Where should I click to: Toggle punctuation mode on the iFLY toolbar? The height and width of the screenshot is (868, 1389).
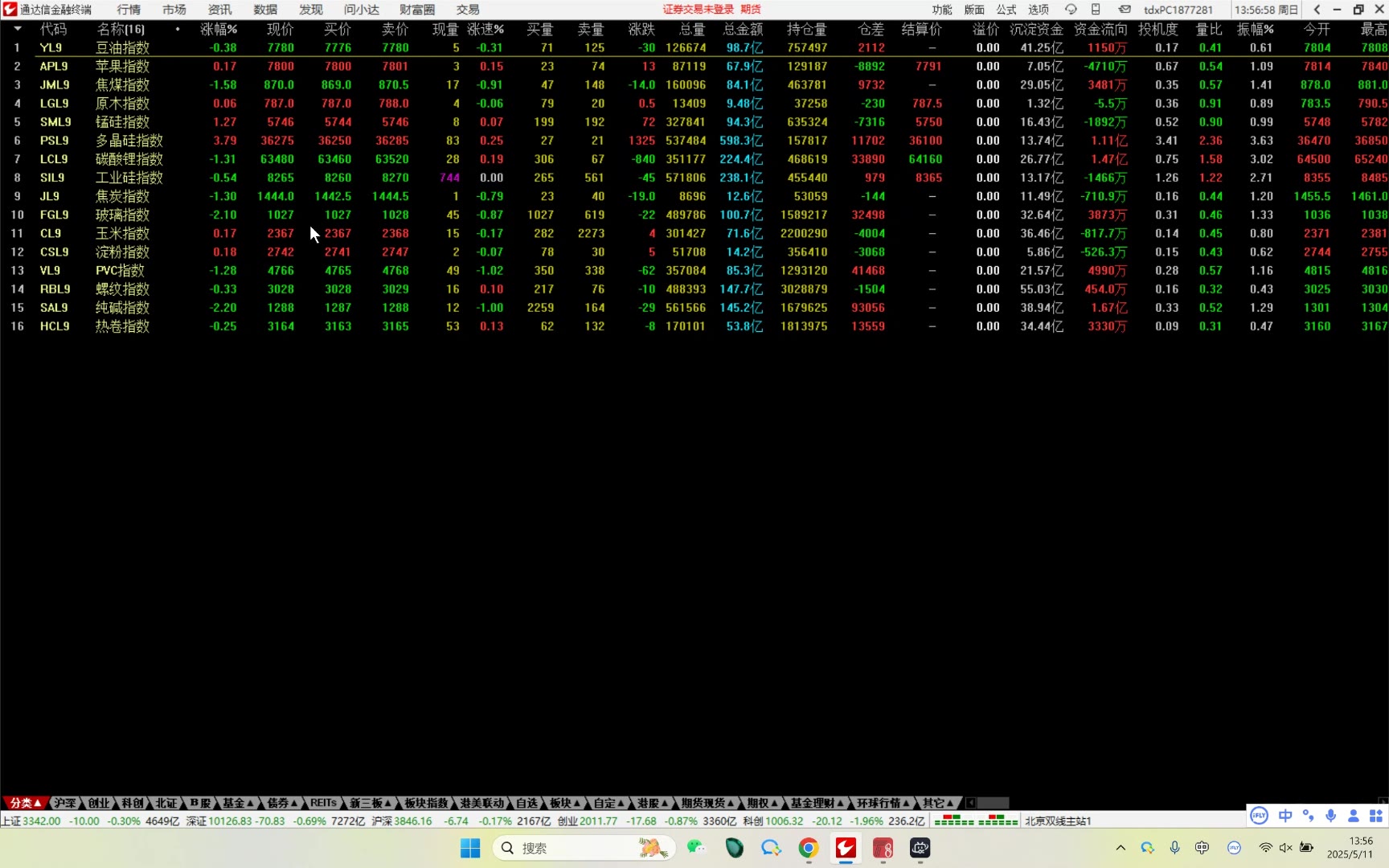click(1309, 815)
